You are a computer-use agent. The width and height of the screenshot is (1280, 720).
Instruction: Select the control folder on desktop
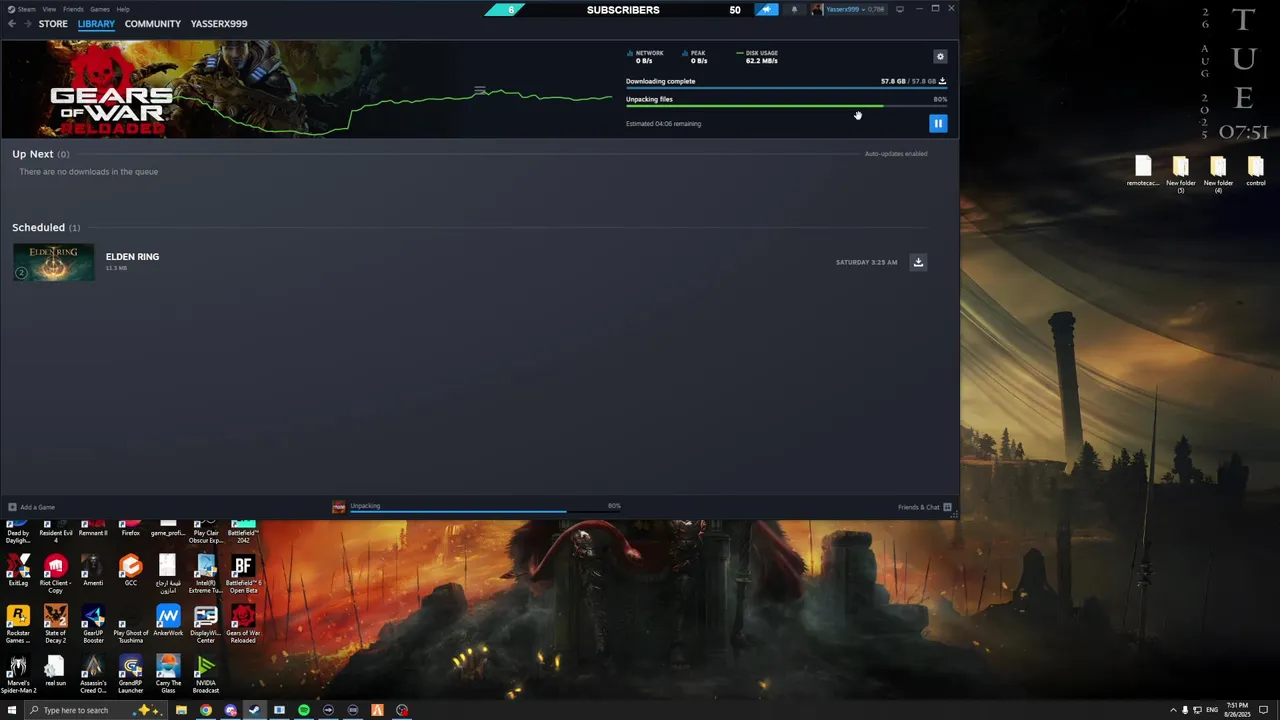[1255, 171]
